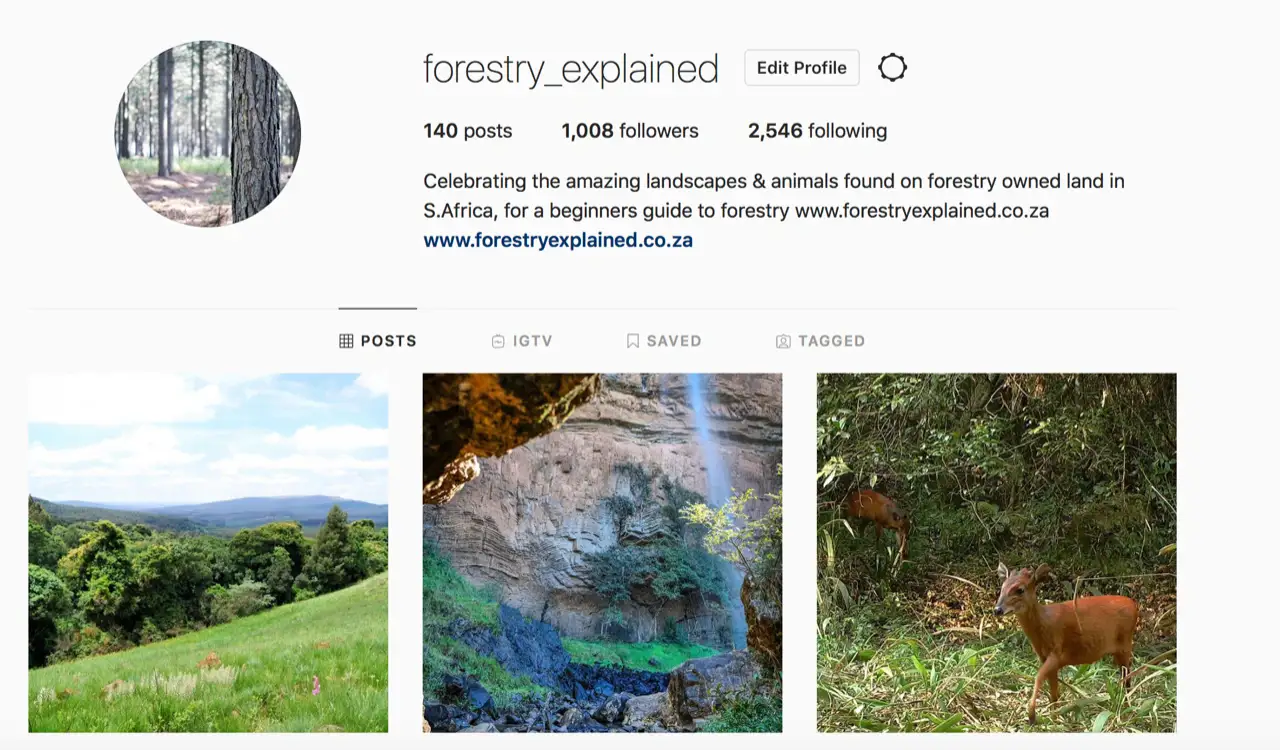Image resolution: width=1280 pixels, height=750 pixels.
Task: Click the 140 posts count
Action: [467, 130]
